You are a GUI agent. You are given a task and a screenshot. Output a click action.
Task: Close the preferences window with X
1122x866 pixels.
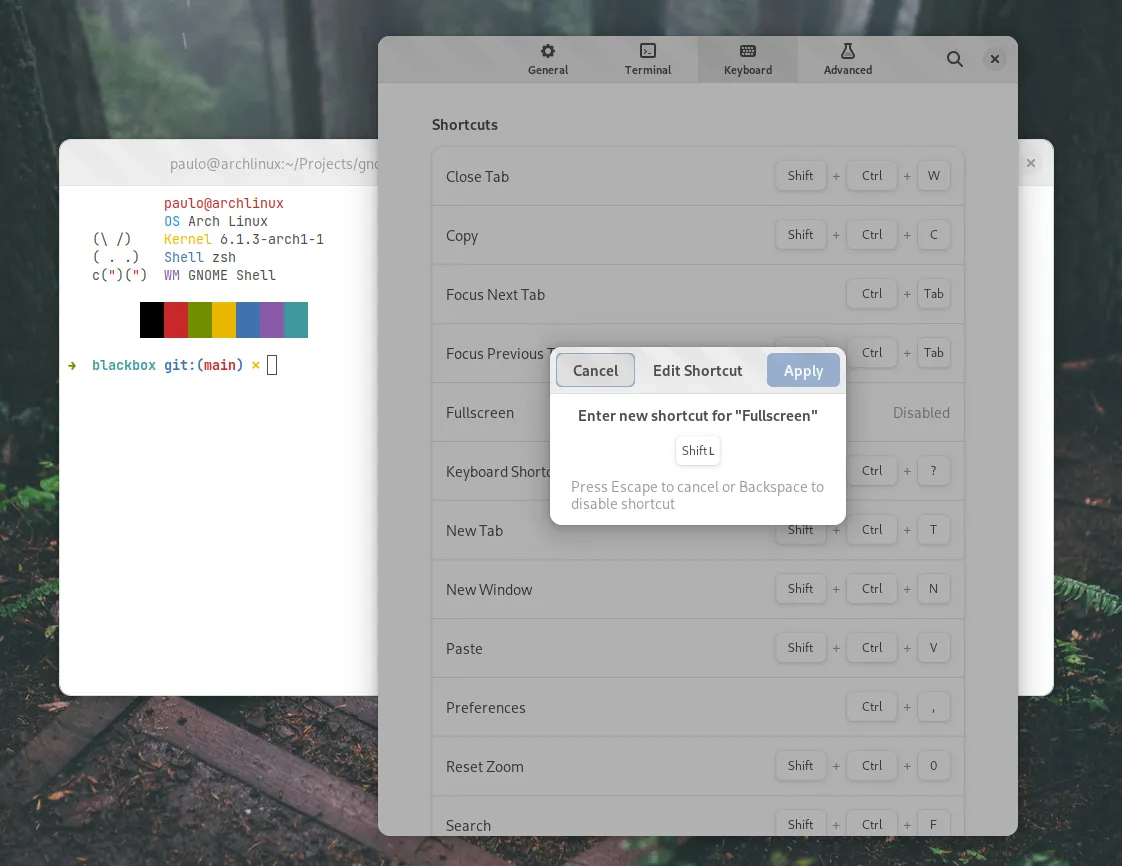pyautogui.click(x=995, y=59)
